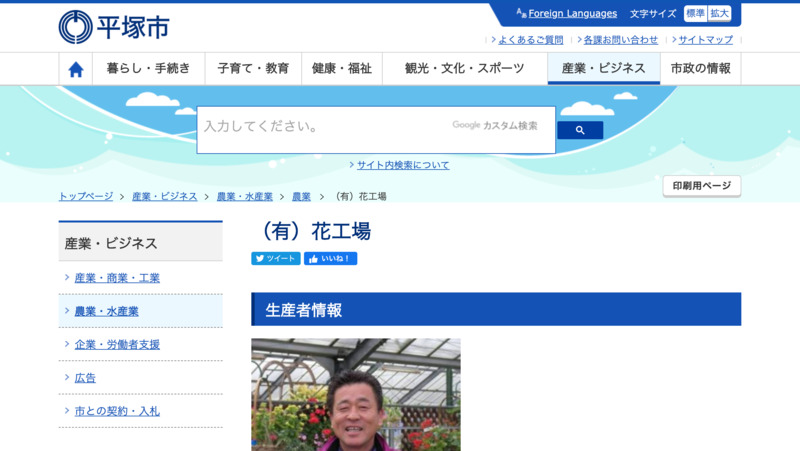This screenshot has height=451, width=800.
Task: Click 印刷用ページ button
Action: click(702, 186)
